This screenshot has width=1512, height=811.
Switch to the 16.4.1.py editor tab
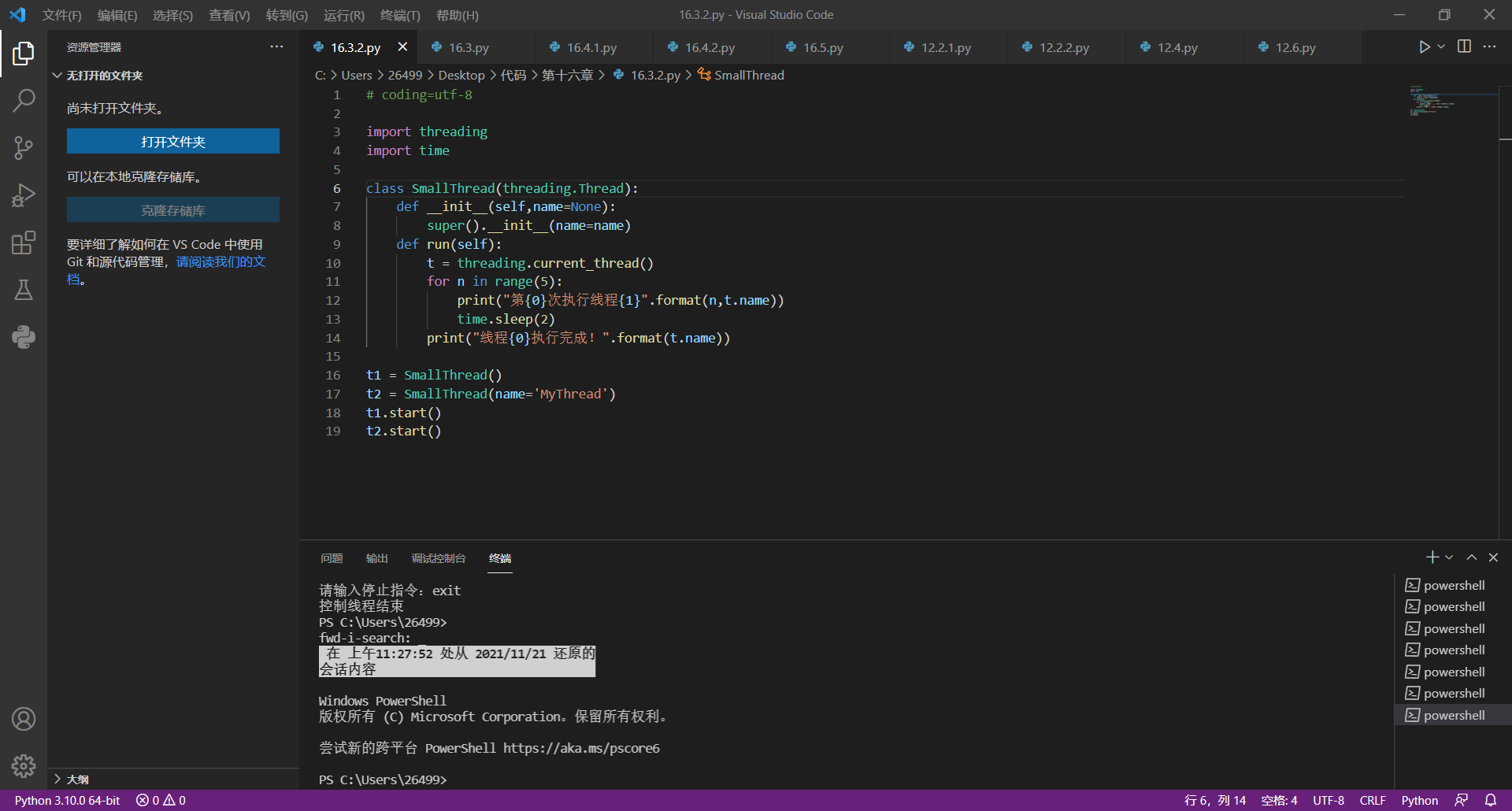click(591, 48)
